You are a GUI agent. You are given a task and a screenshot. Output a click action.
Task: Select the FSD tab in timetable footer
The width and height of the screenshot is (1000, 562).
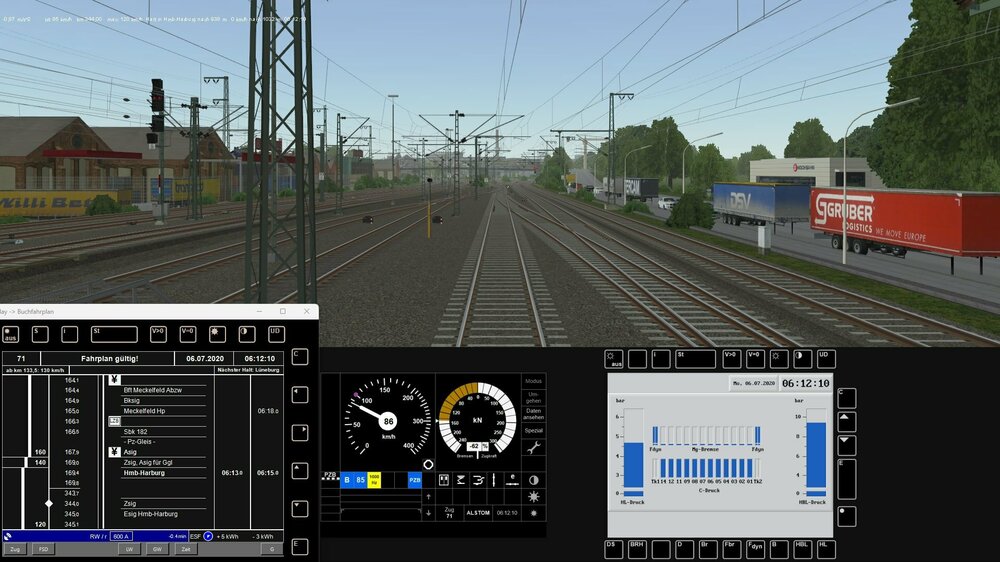[x=43, y=549]
